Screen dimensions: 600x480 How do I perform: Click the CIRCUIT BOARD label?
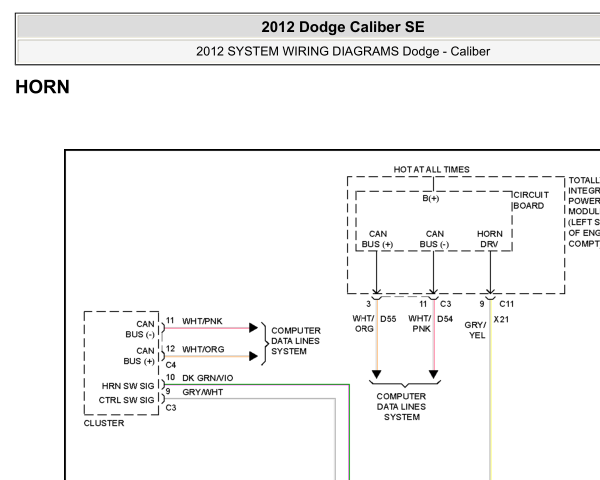click(531, 200)
